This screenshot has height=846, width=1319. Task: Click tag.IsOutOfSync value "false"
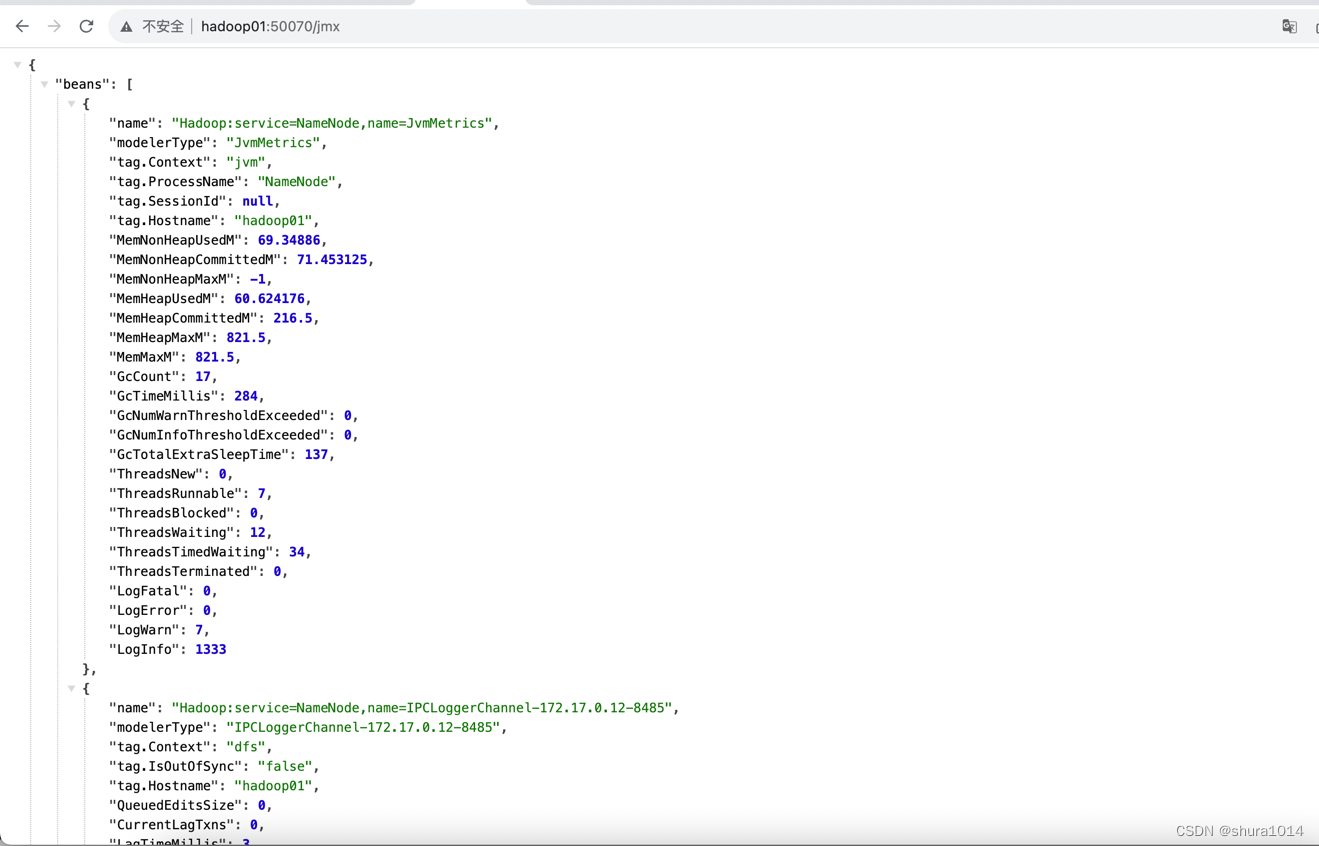point(285,767)
